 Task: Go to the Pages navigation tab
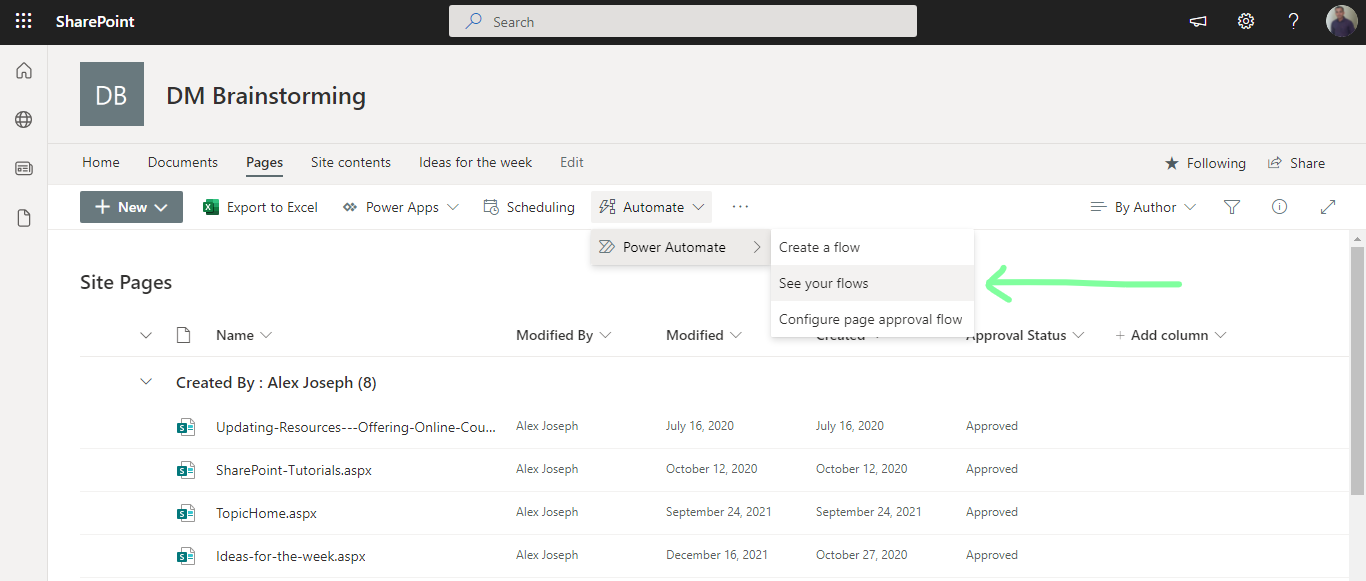[265, 162]
